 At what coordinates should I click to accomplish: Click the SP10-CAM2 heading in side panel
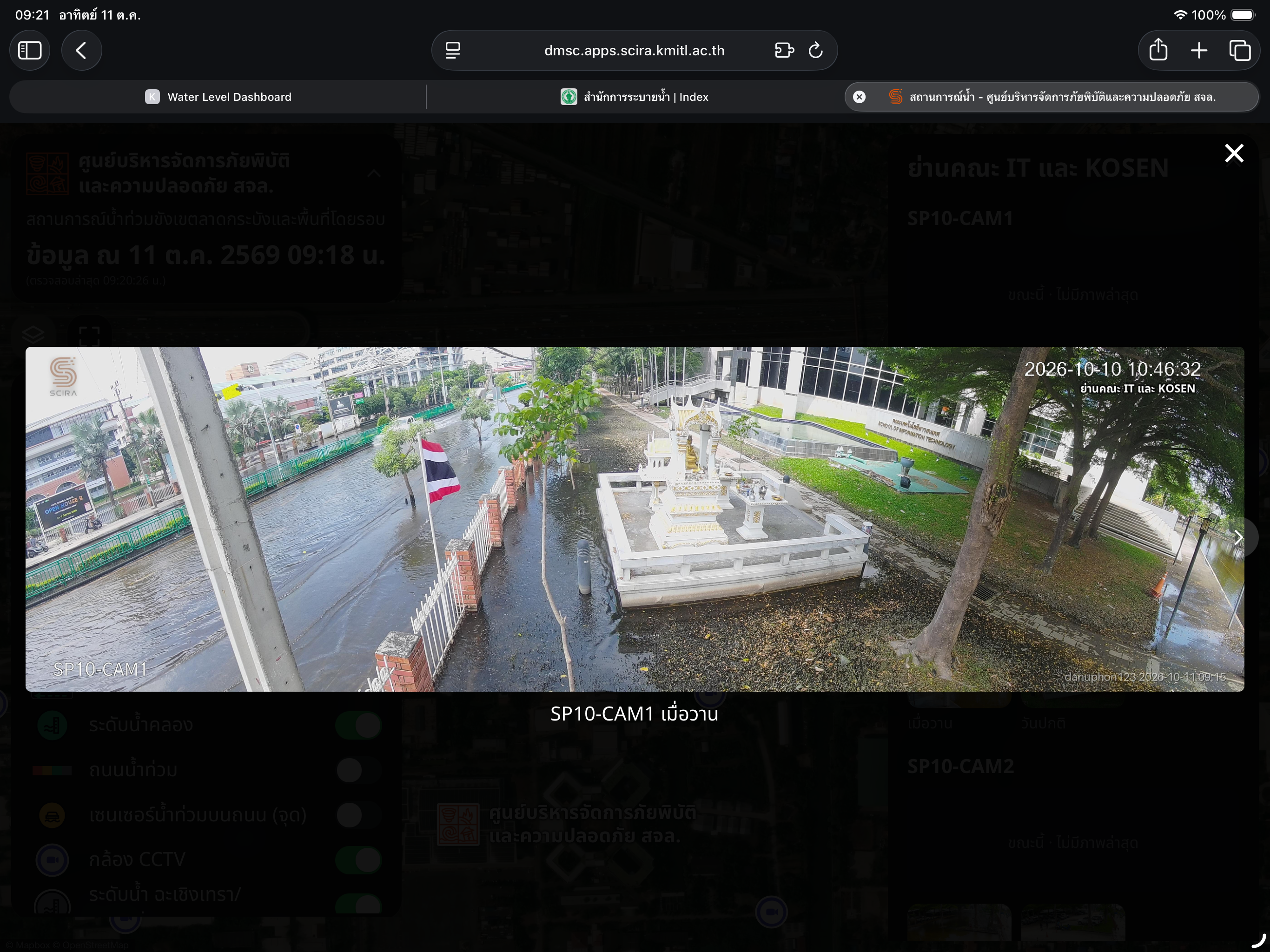960,767
